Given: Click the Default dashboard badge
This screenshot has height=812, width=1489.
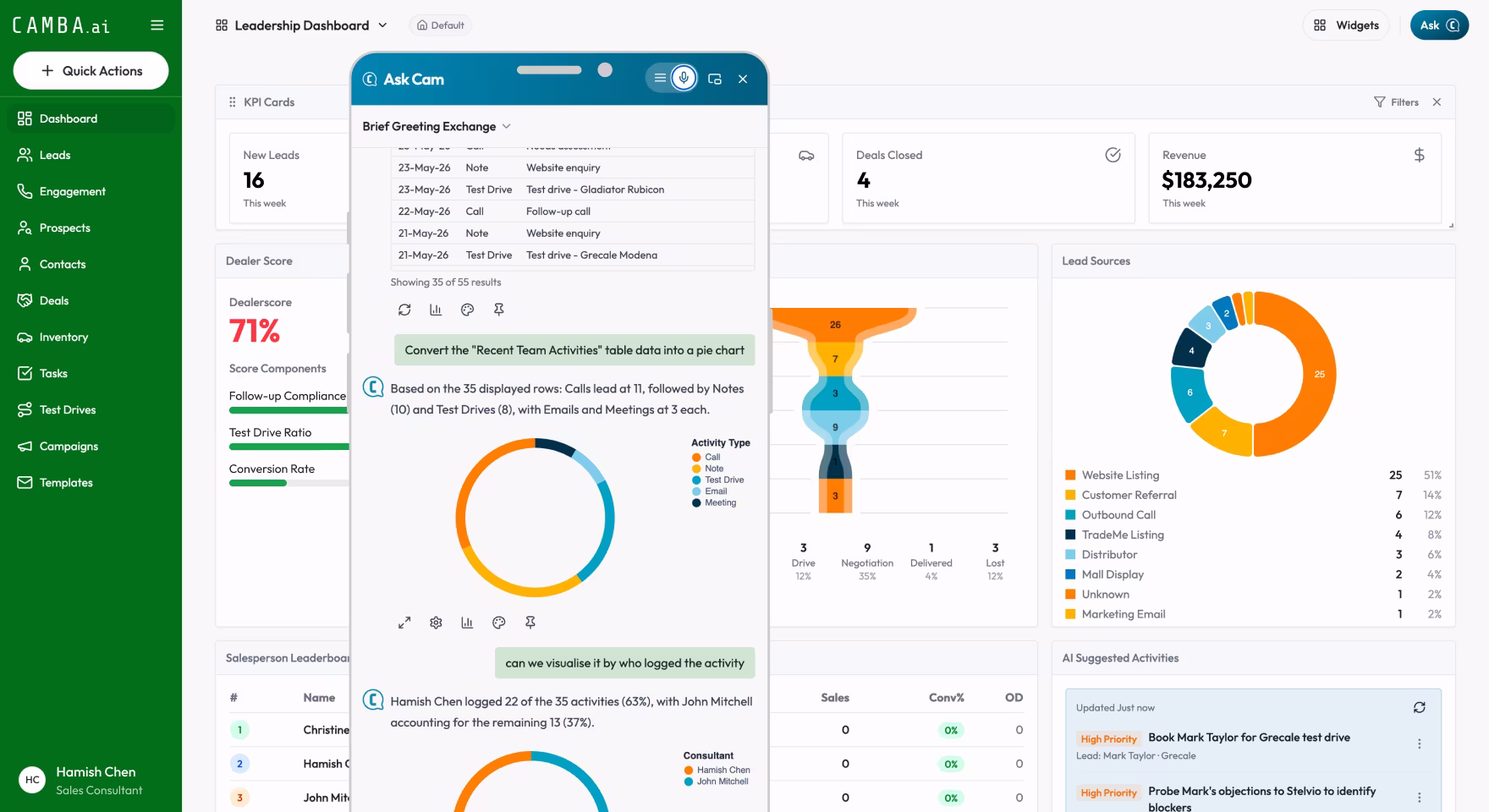Looking at the screenshot, I should point(441,25).
